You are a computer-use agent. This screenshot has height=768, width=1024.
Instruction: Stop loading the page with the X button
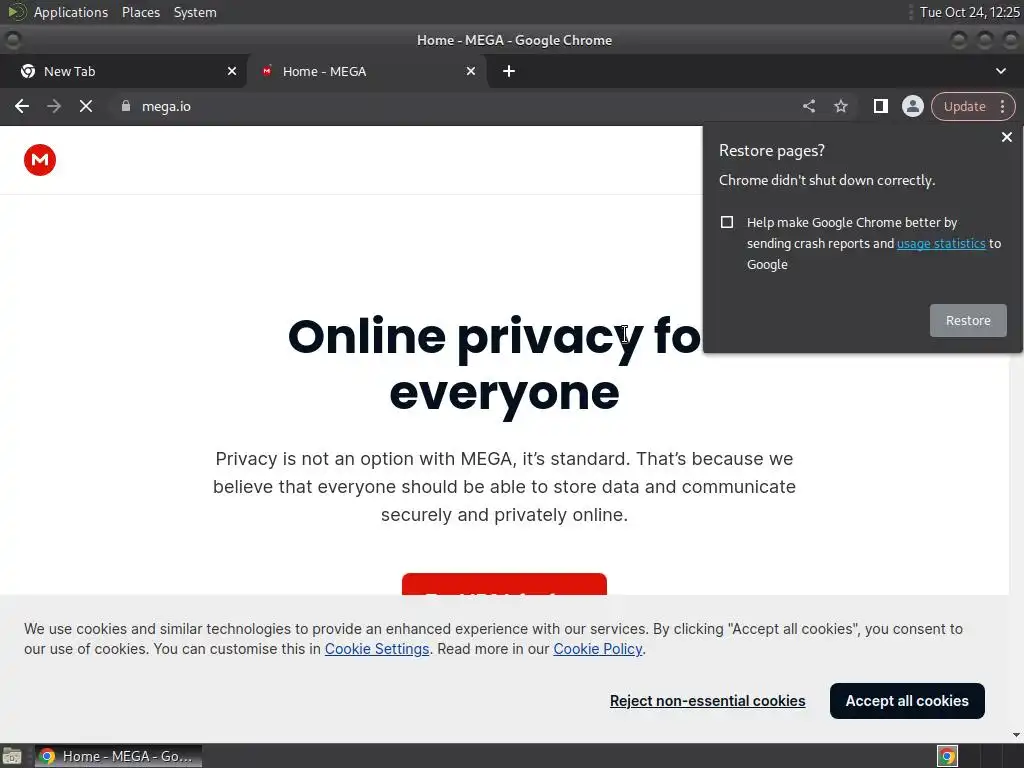(x=86, y=106)
